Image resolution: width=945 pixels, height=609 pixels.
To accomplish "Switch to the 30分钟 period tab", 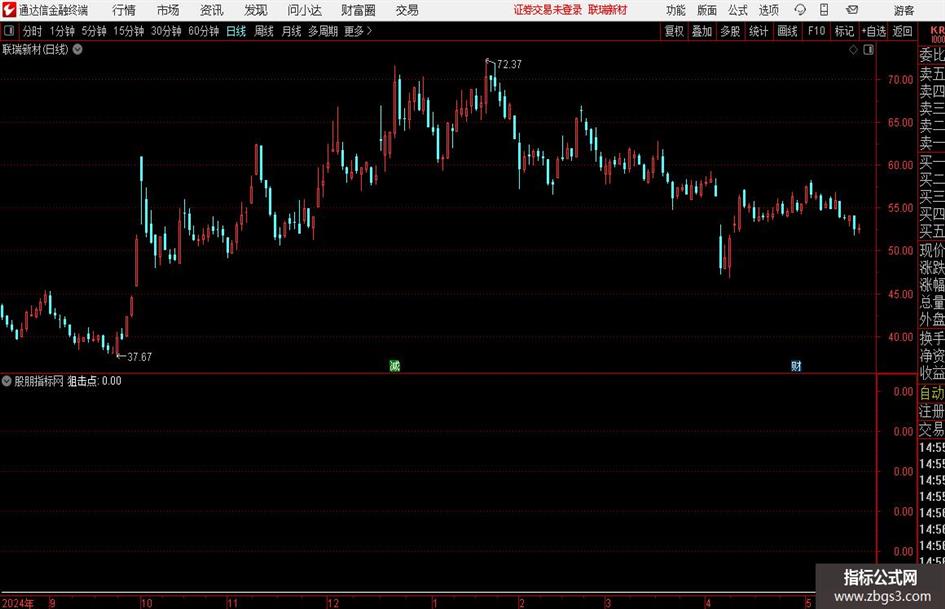I will [166, 31].
